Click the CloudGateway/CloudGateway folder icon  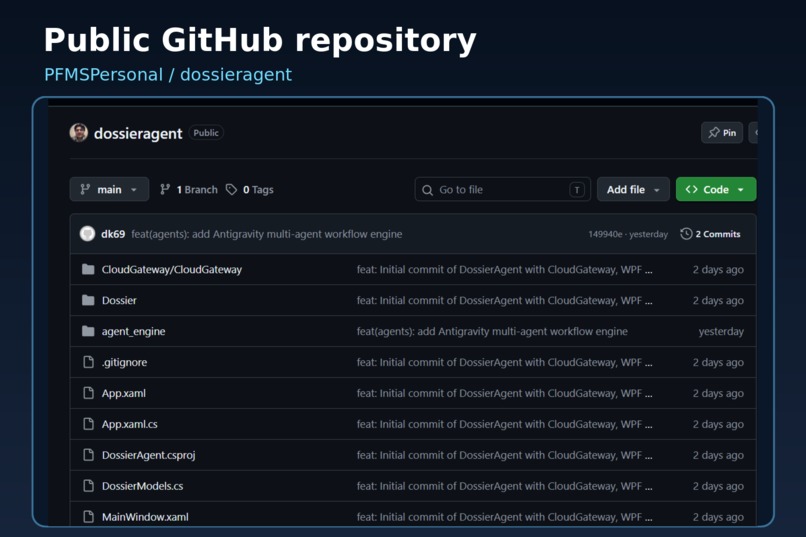click(x=88, y=269)
